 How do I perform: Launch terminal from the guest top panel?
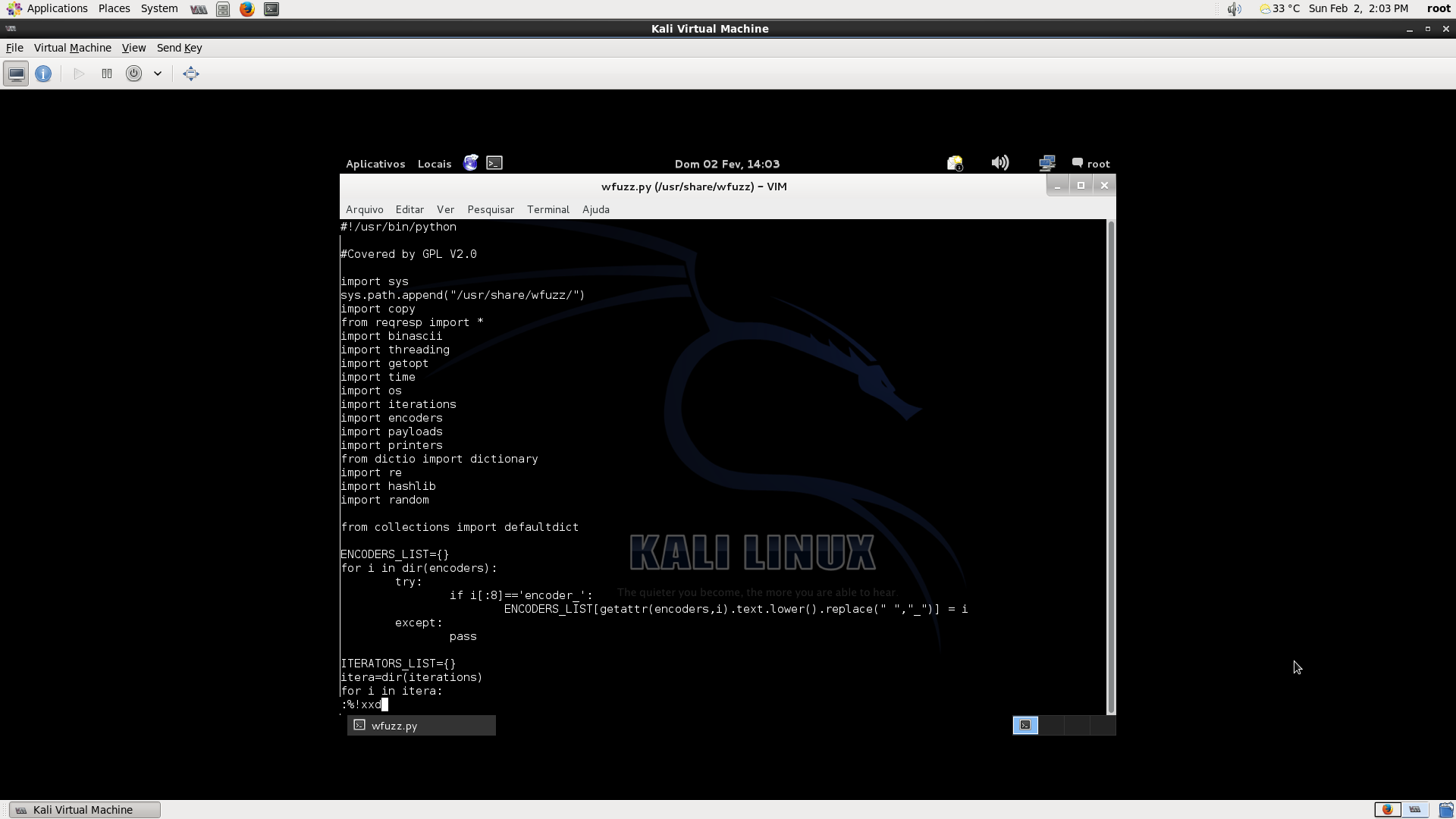point(494,163)
